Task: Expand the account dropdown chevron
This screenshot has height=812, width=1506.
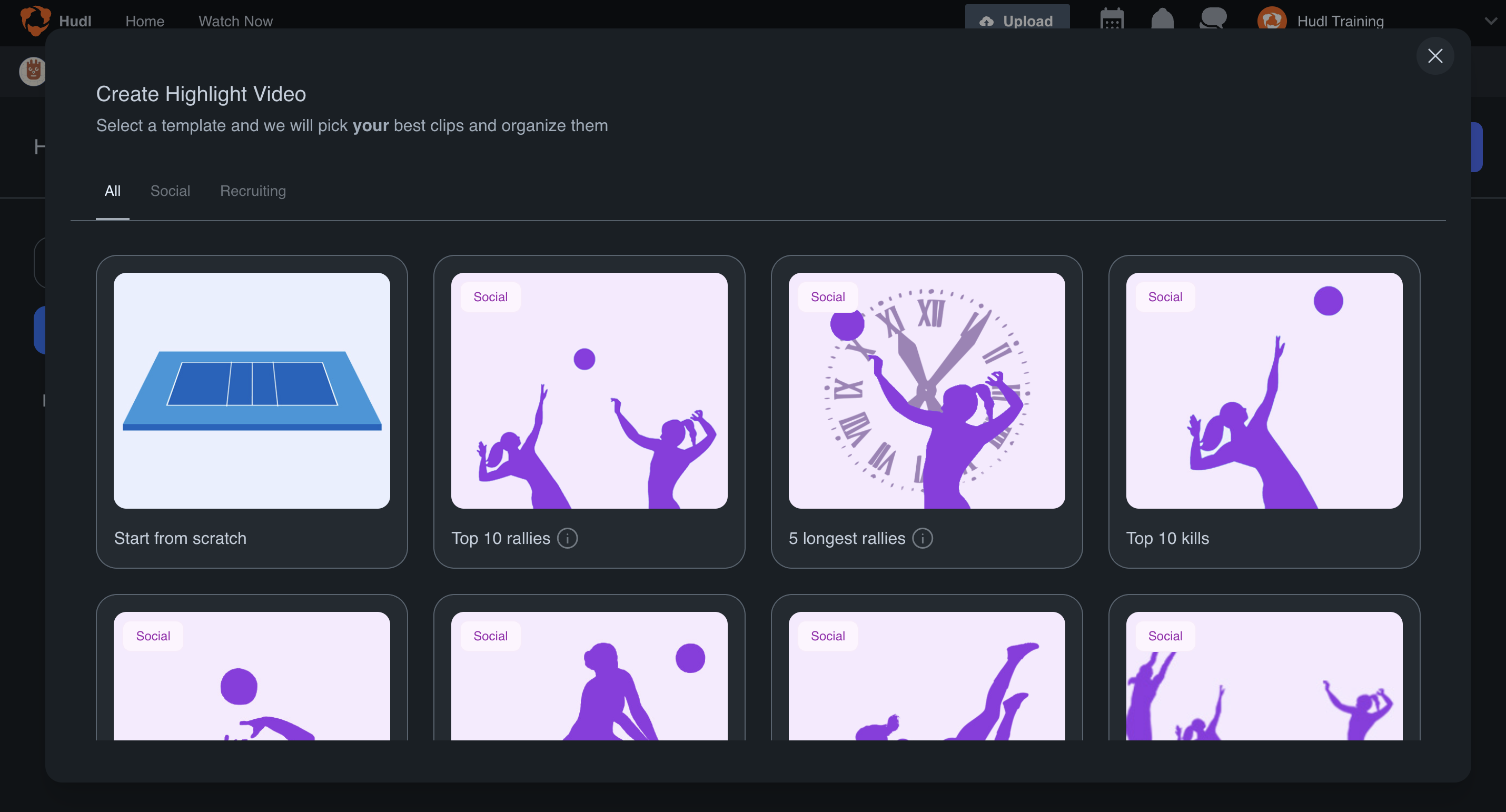Action: [1490, 21]
